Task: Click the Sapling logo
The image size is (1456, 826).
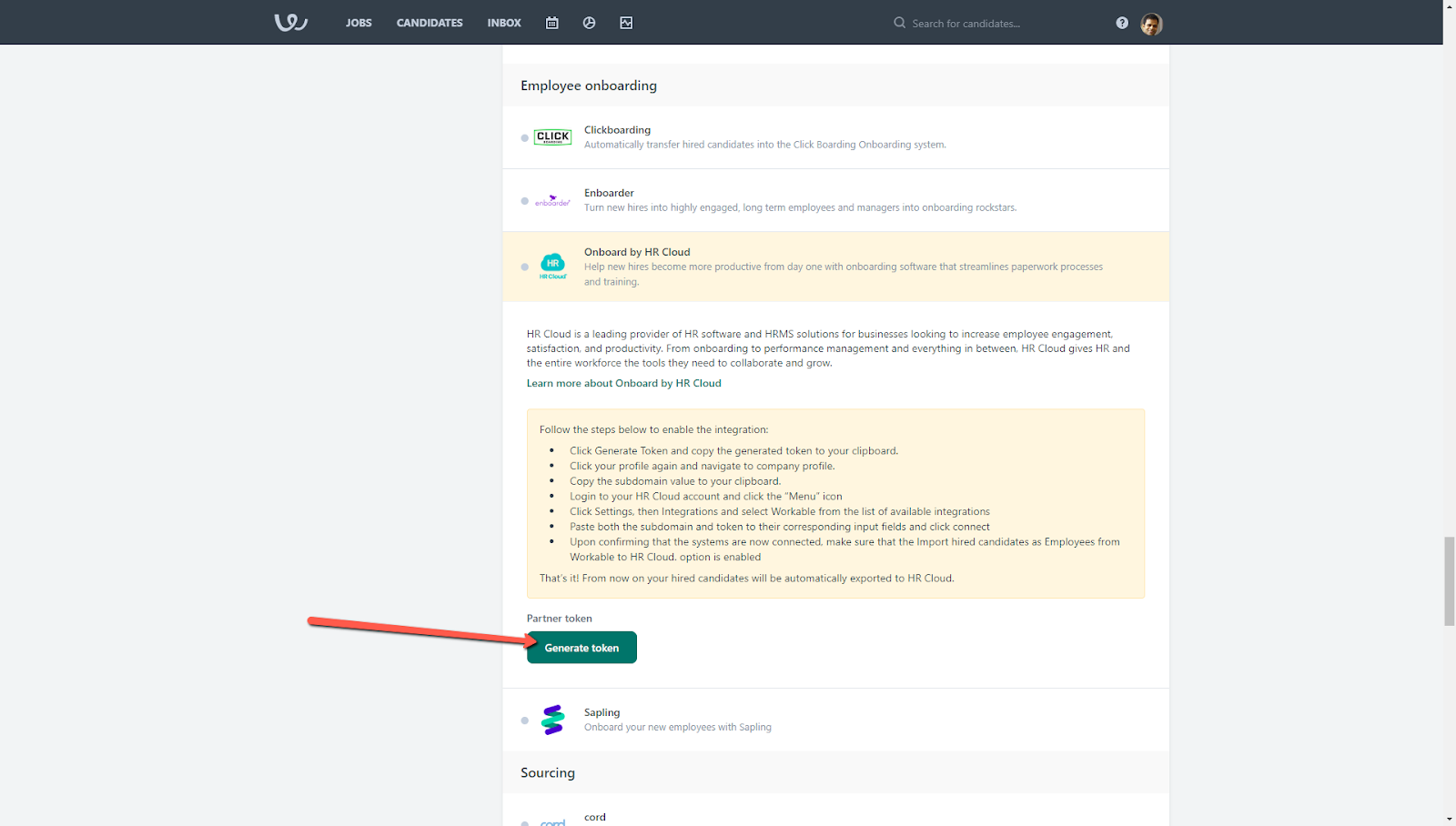Action: (x=552, y=720)
